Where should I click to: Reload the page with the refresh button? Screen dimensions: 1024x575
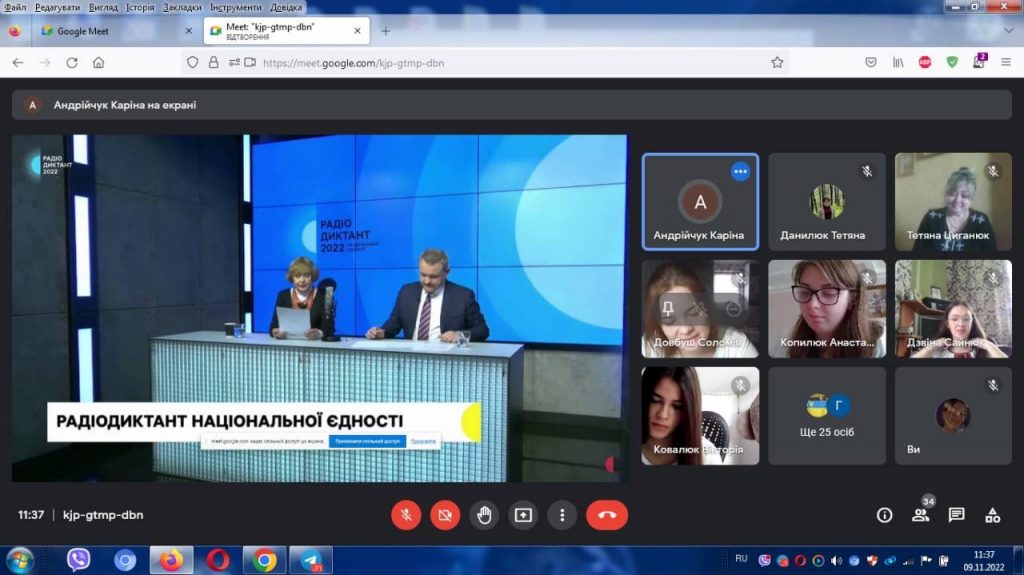72,62
